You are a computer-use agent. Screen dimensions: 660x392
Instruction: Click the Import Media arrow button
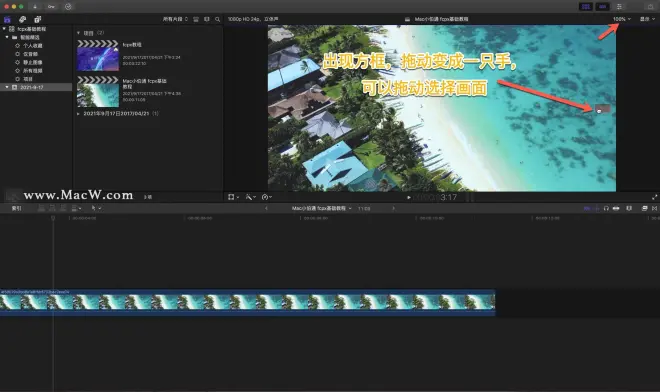35,7
